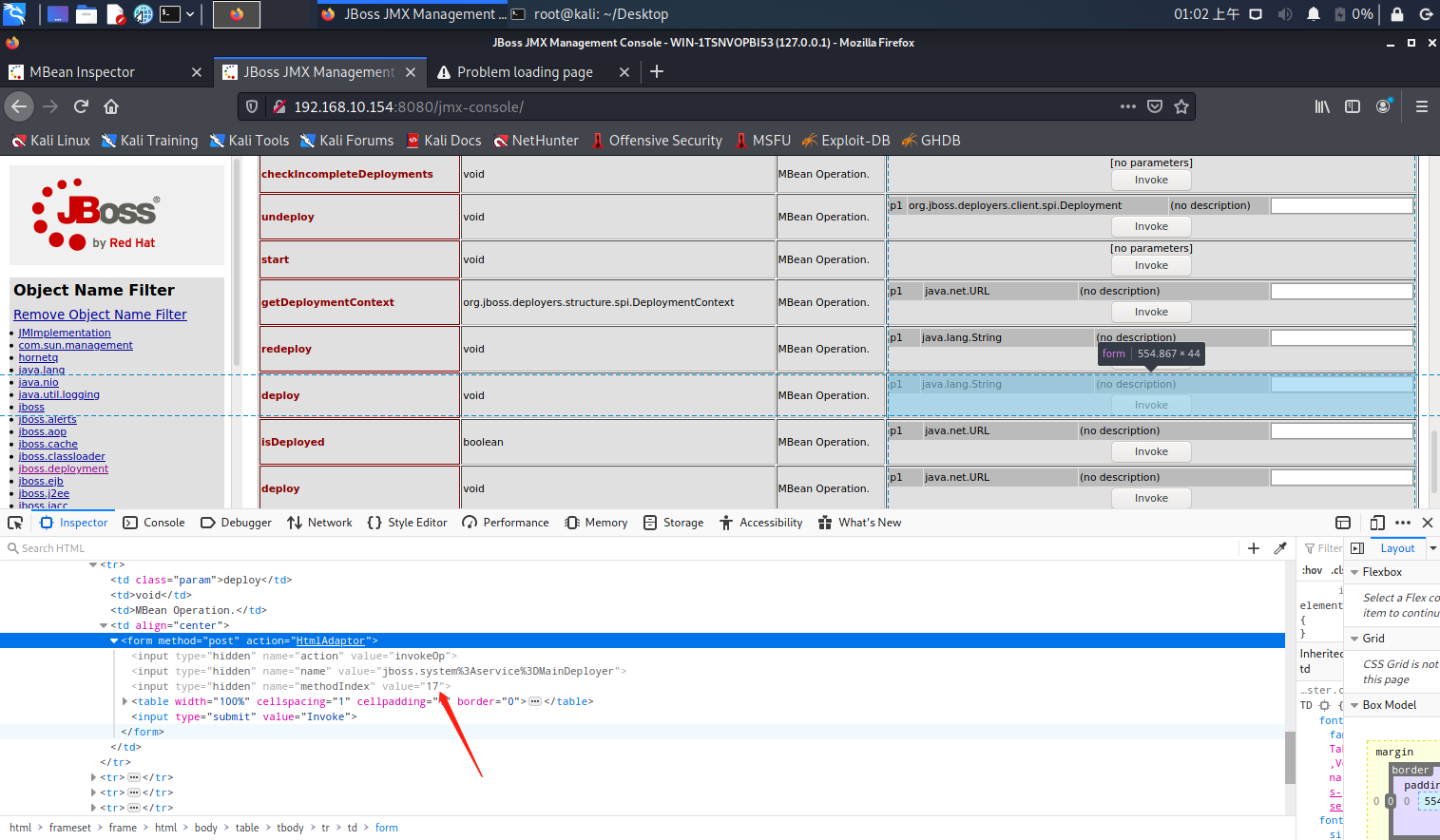This screenshot has width=1440, height=840.
Task: Pick a color from the page eyedropper
Action: pyautogui.click(x=1280, y=548)
